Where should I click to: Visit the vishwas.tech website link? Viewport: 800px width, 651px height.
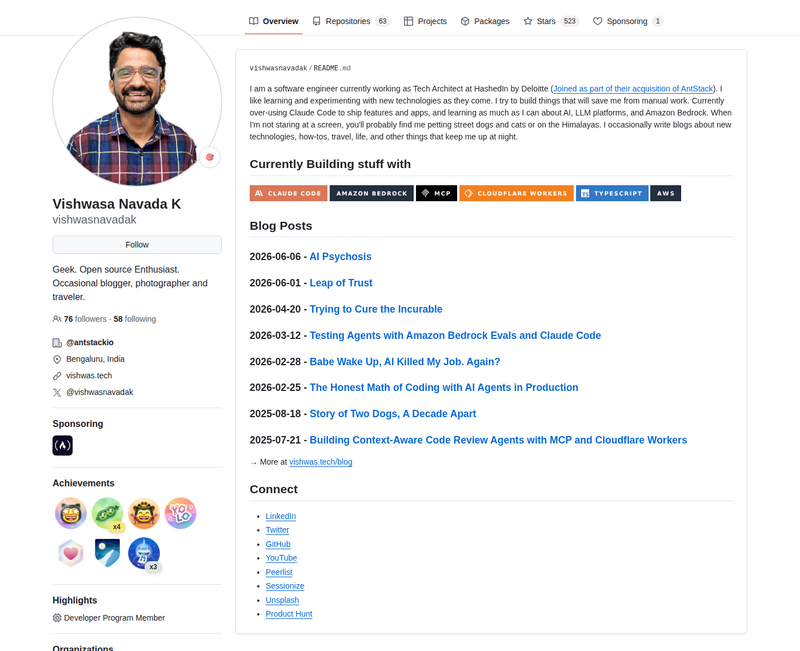(89, 375)
